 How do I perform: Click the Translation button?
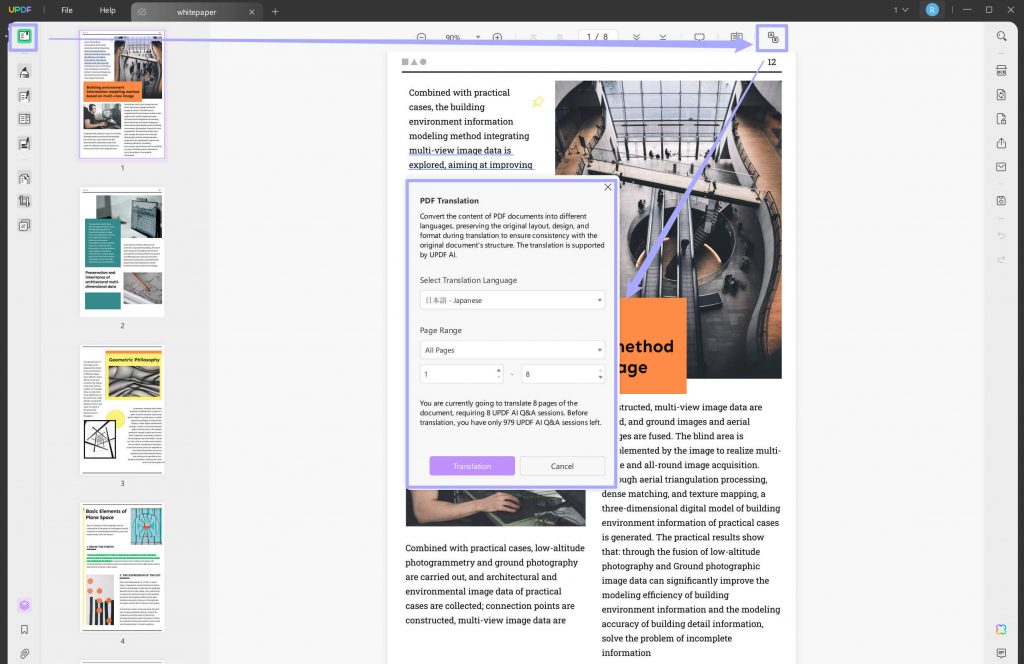pyautogui.click(x=471, y=466)
